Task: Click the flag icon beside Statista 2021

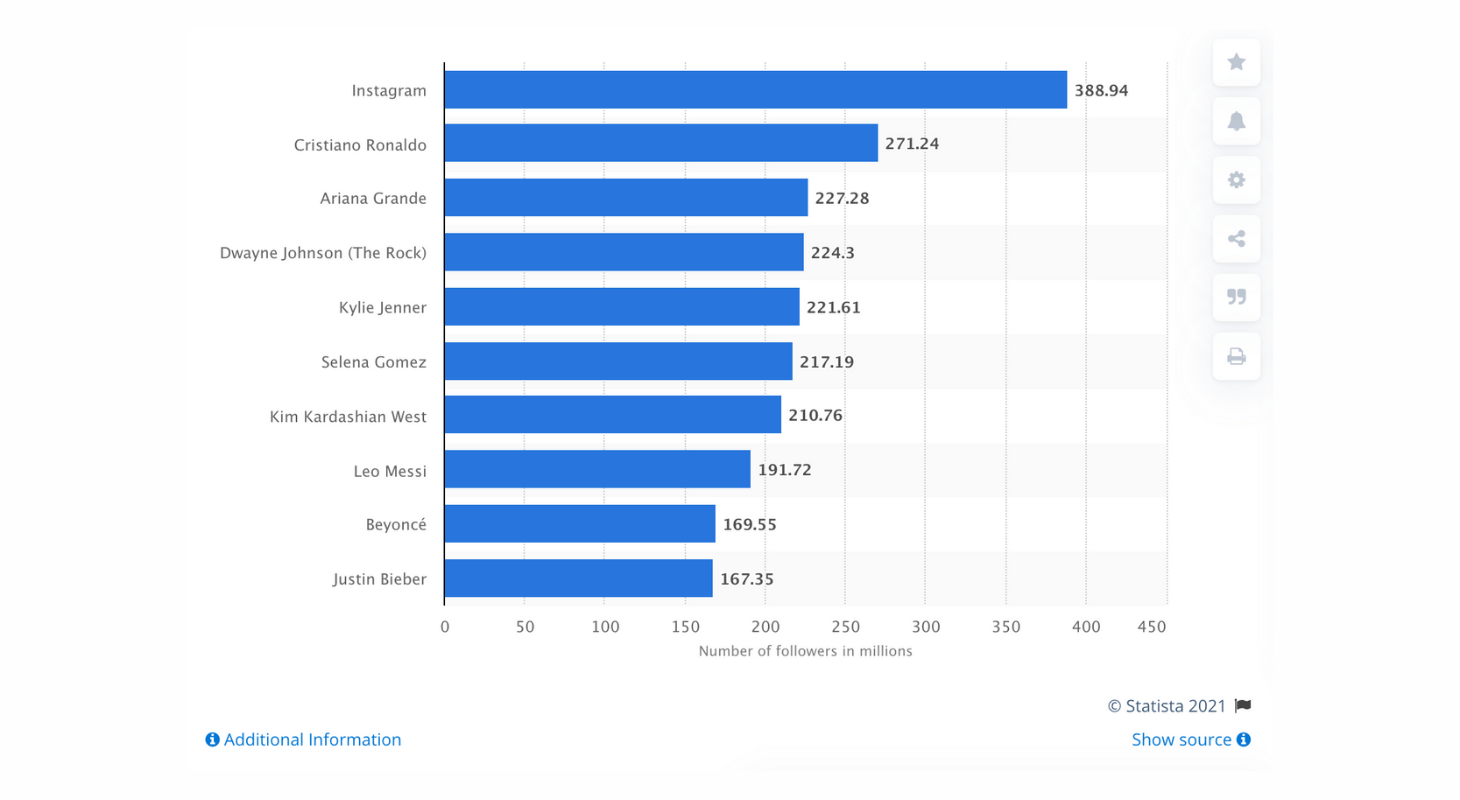Action: pyautogui.click(x=1243, y=706)
